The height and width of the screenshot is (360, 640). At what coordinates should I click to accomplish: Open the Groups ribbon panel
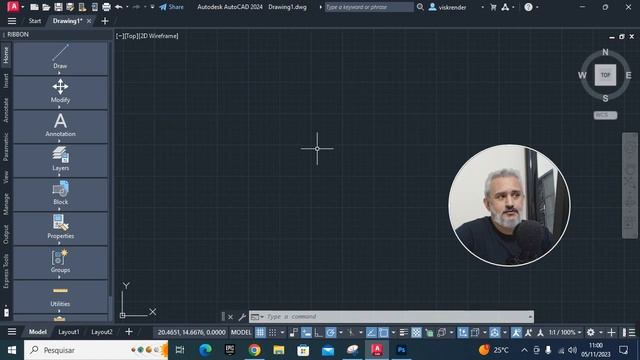pos(60,262)
